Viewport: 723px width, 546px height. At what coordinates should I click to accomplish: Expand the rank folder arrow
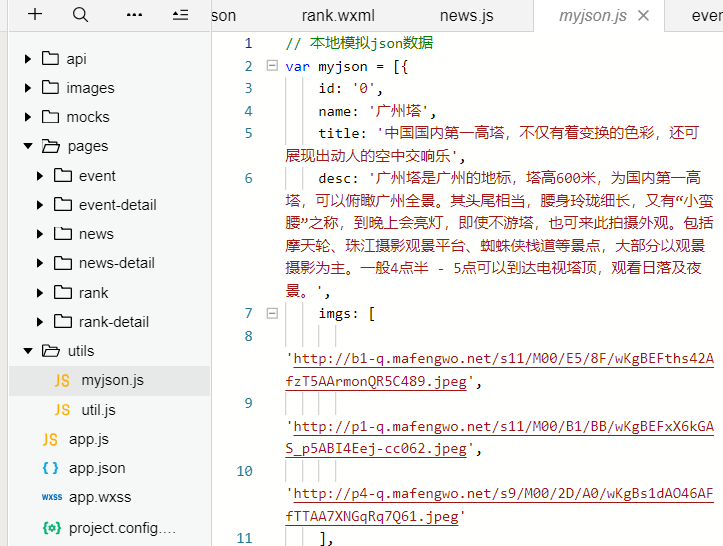tap(40, 293)
